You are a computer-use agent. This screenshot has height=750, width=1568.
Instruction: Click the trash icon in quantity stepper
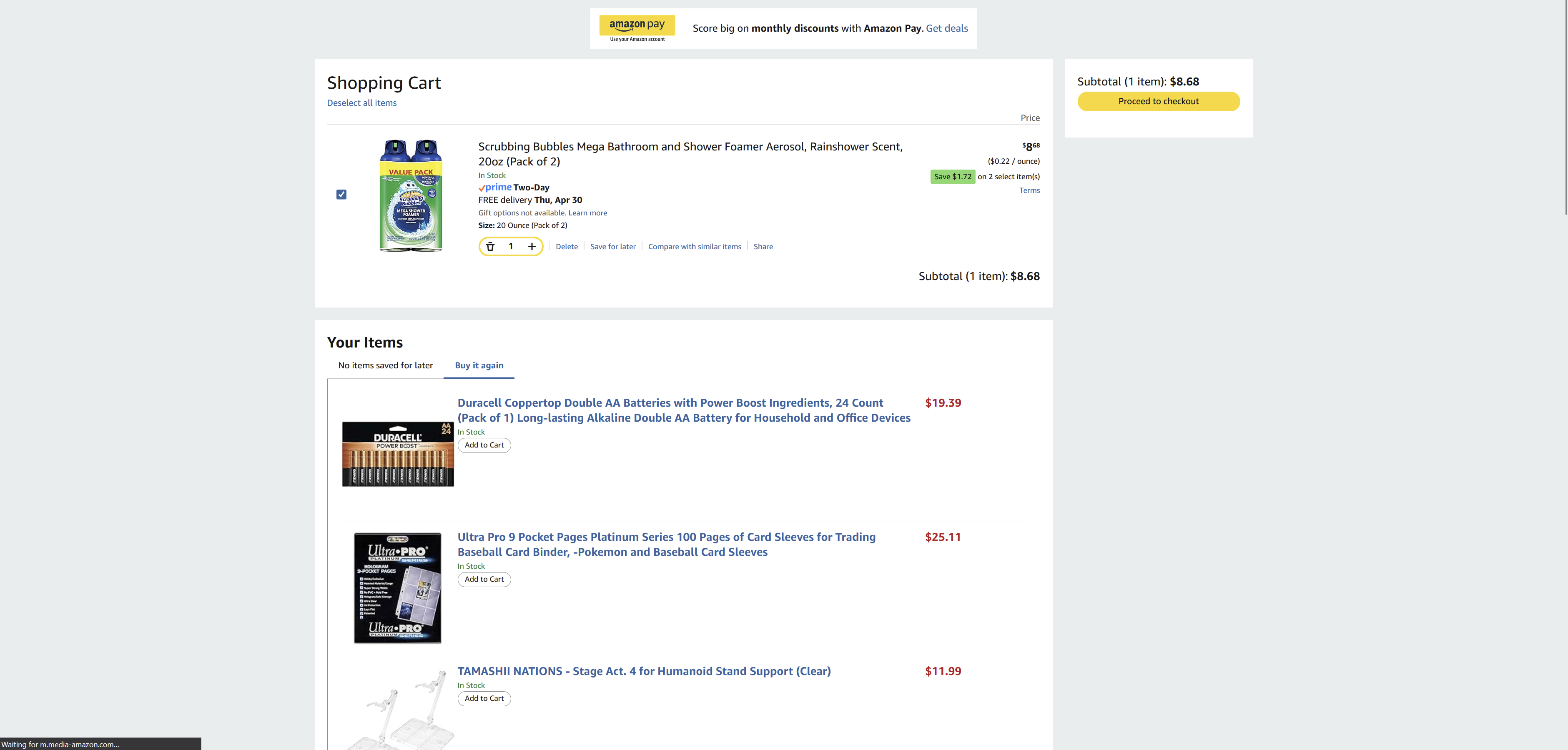490,246
